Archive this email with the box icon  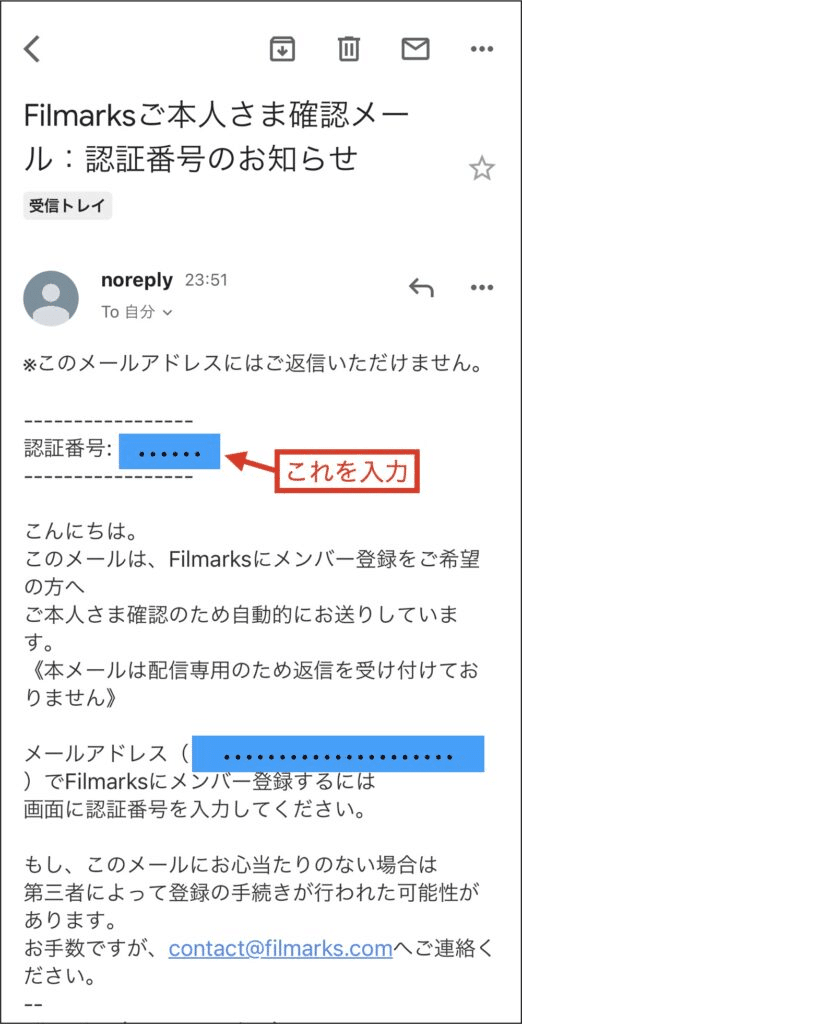[x=282, y=49]
